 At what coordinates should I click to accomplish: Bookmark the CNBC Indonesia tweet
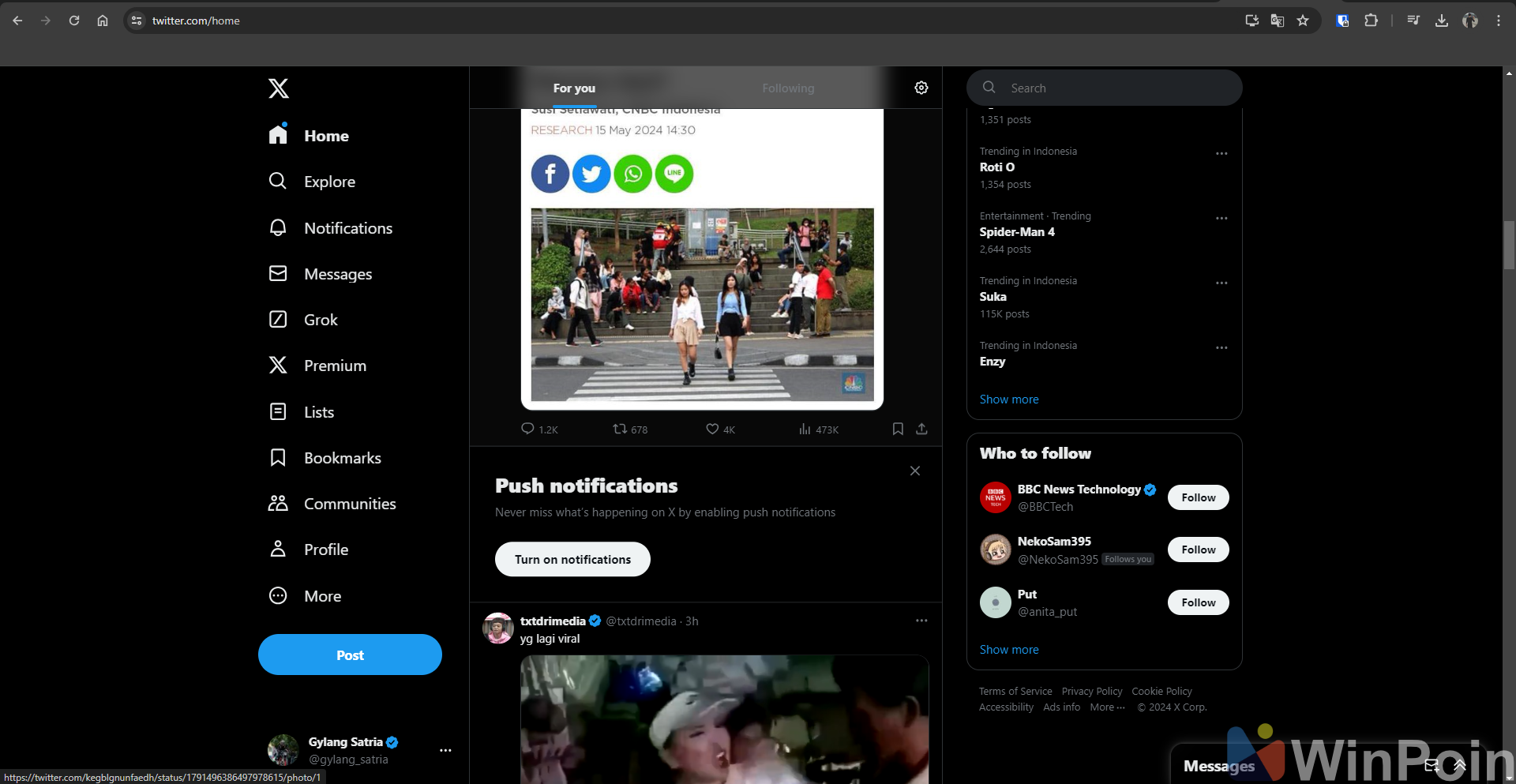(x=898, y=429)
